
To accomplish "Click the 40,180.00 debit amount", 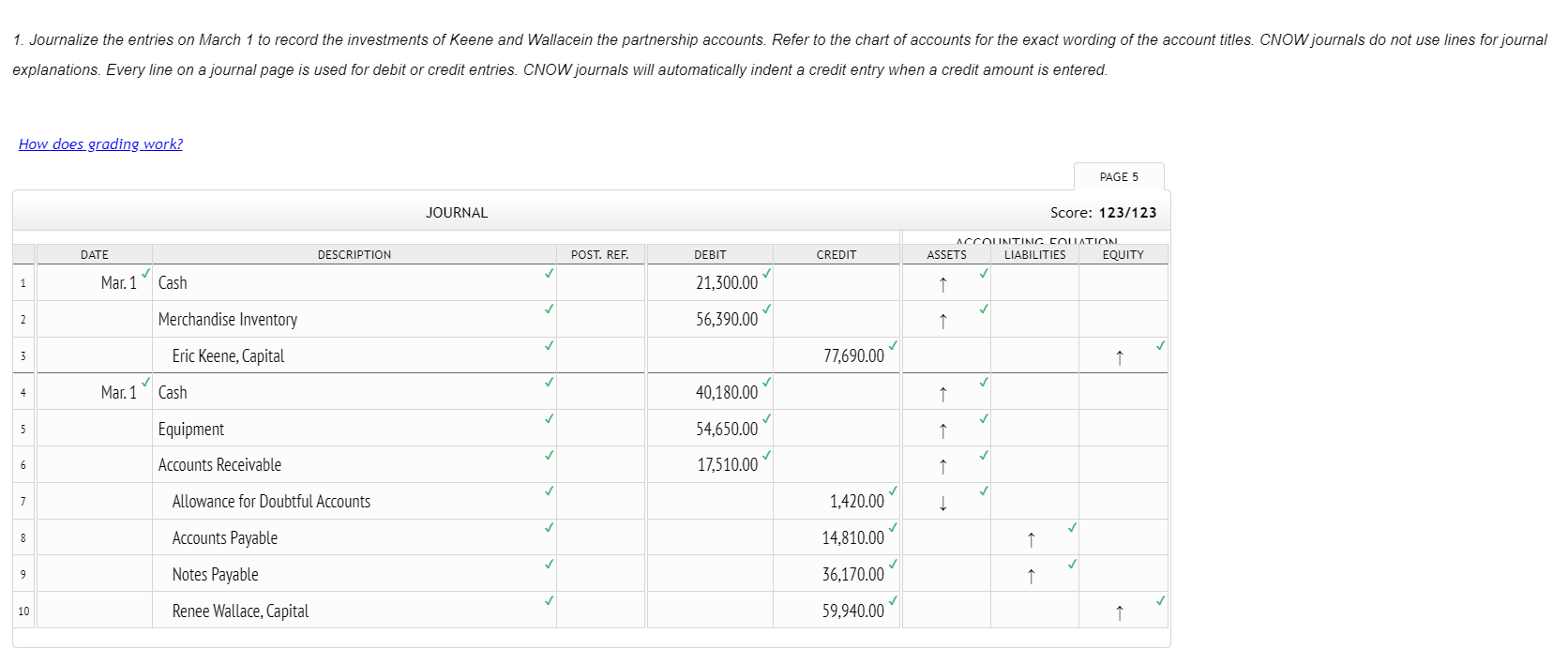I will (x=727, y=392).
